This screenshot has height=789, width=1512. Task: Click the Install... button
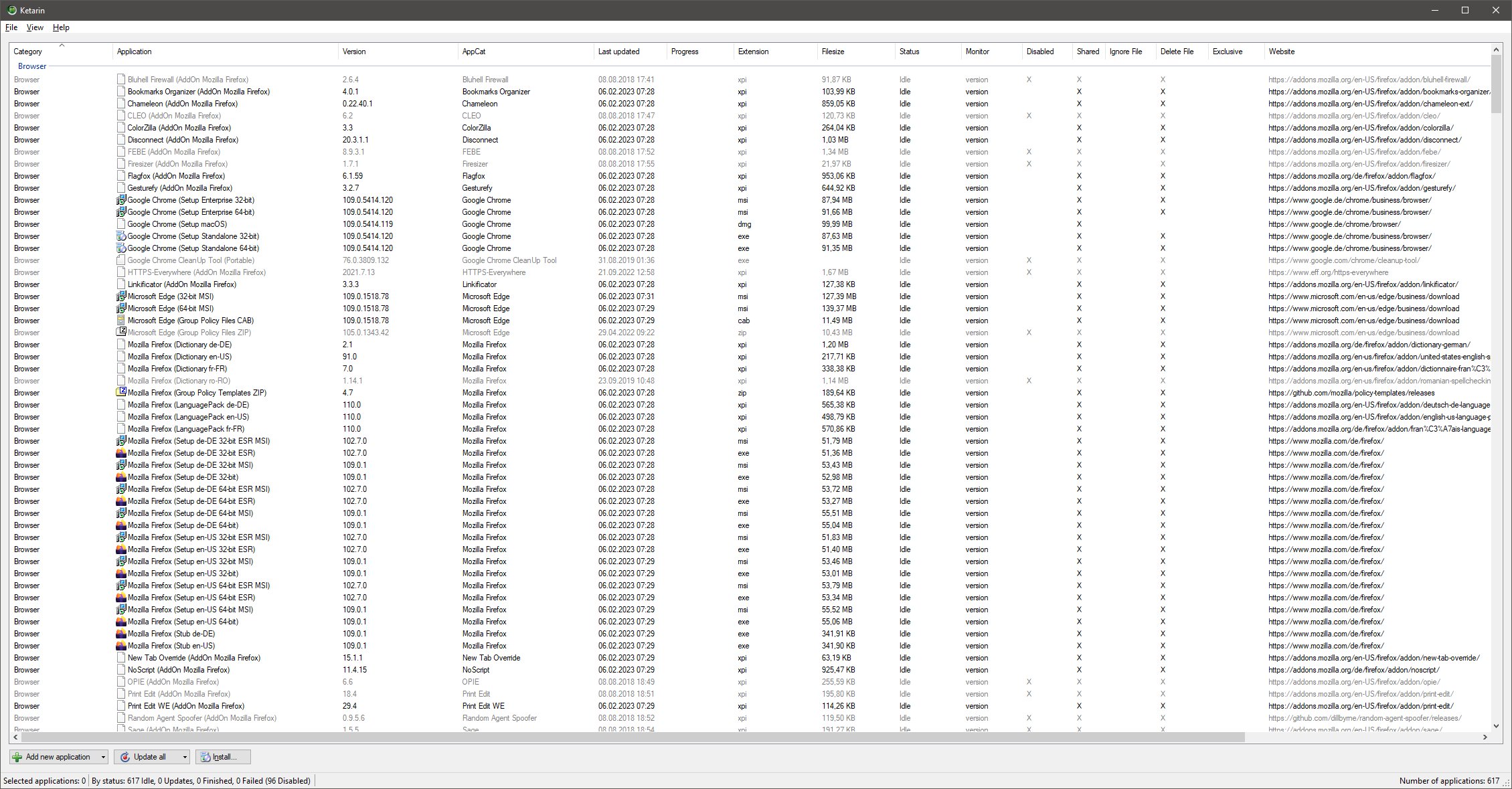pos(224,757)
